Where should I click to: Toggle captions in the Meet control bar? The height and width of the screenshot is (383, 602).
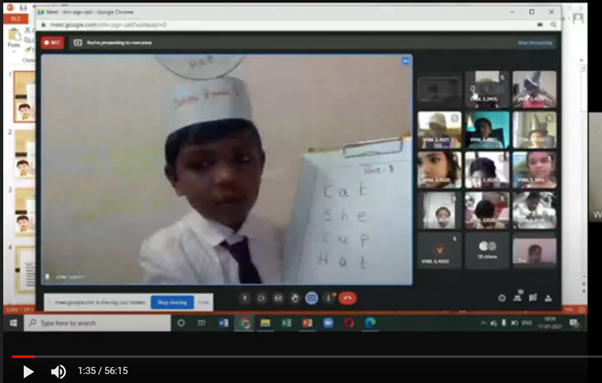pyautogui.click(x=278, y=298)
